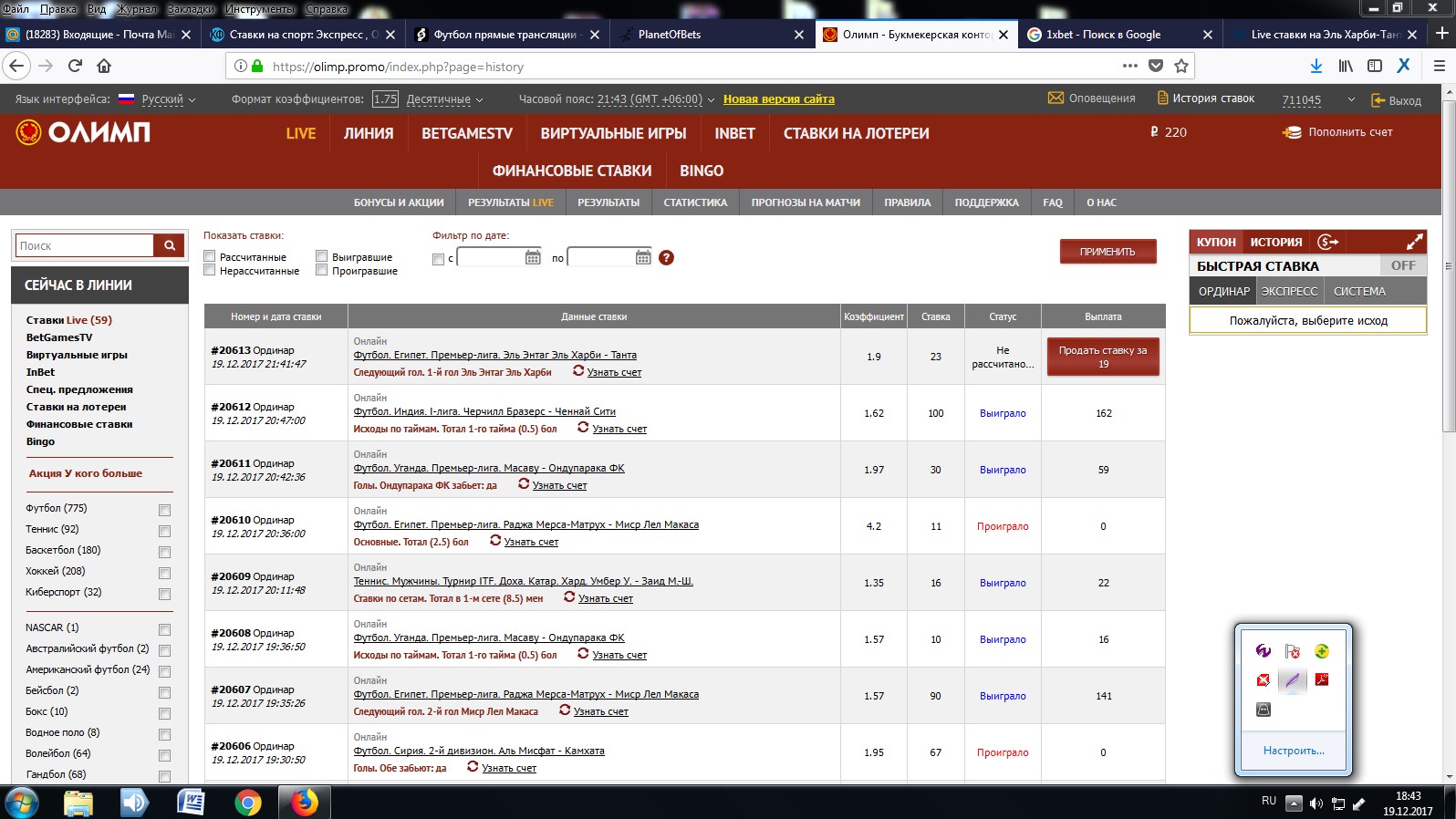This screenshot has width=1456, height=819.
Task: Check the Выигравшие filter checkbox
Action: click(321, 256)
